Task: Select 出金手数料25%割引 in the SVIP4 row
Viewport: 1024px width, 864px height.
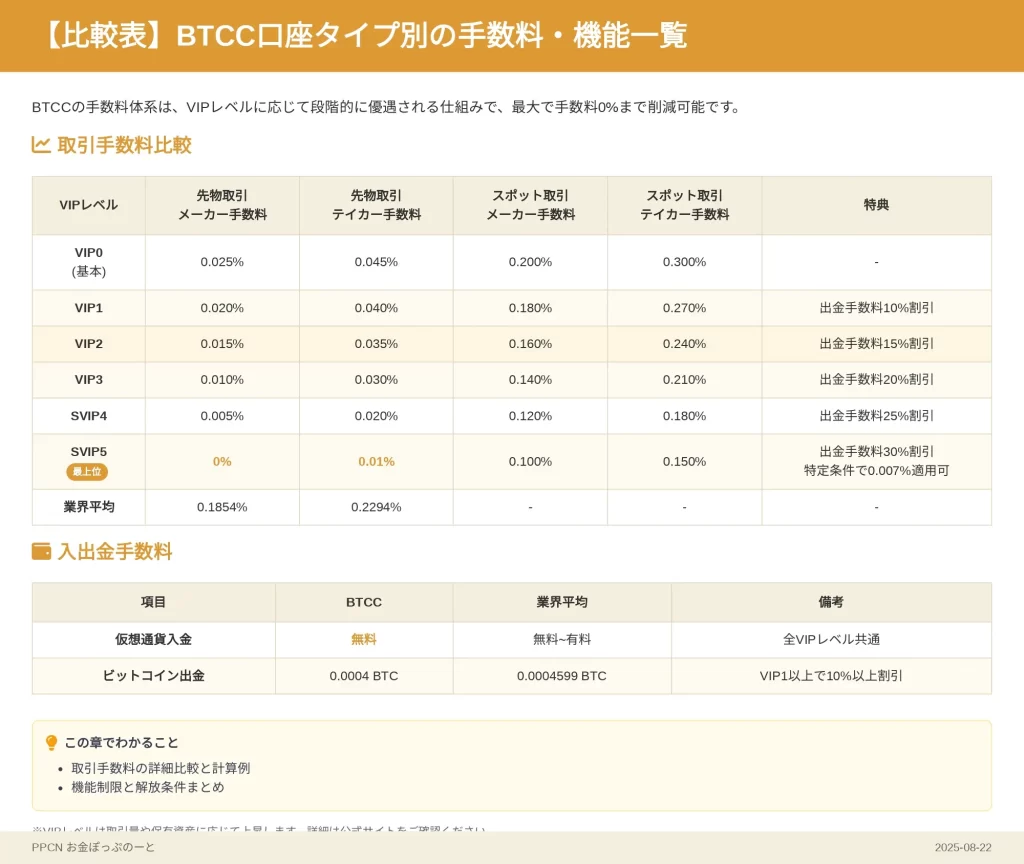Action: coord(876,415)
